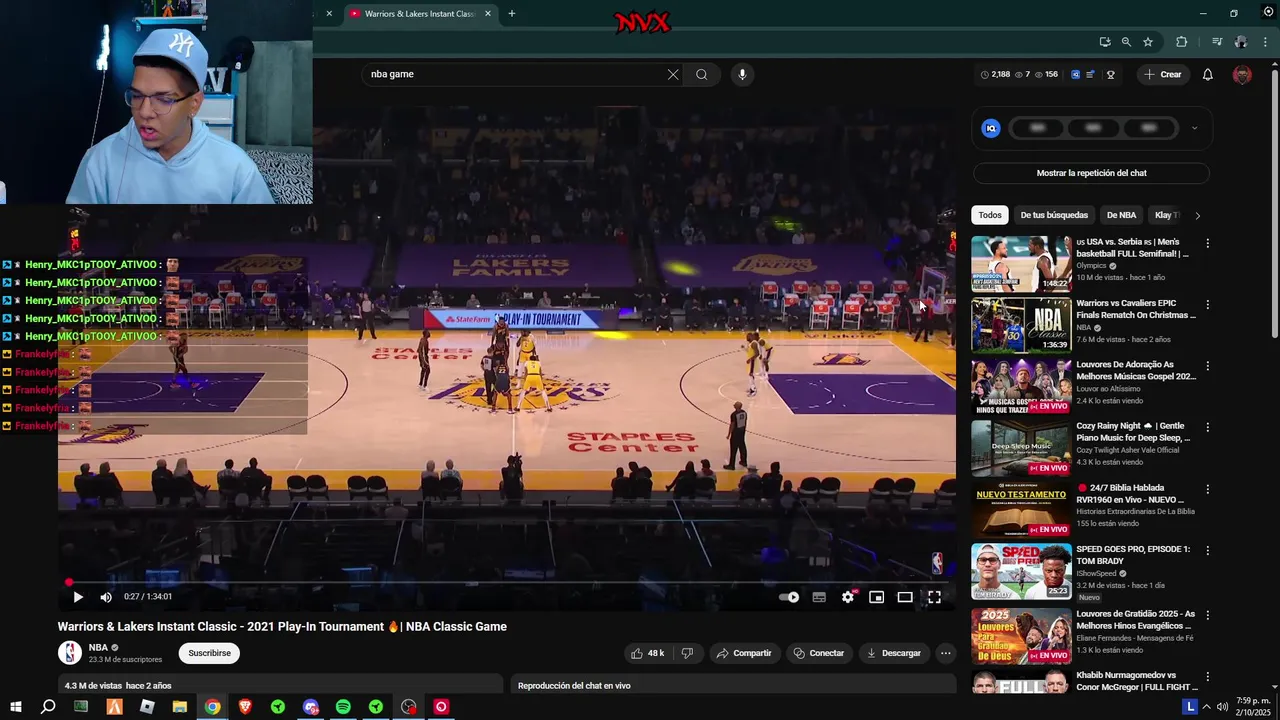Open system volume speaker icon in tray

pyautogui.click(x=1222, y=707)
